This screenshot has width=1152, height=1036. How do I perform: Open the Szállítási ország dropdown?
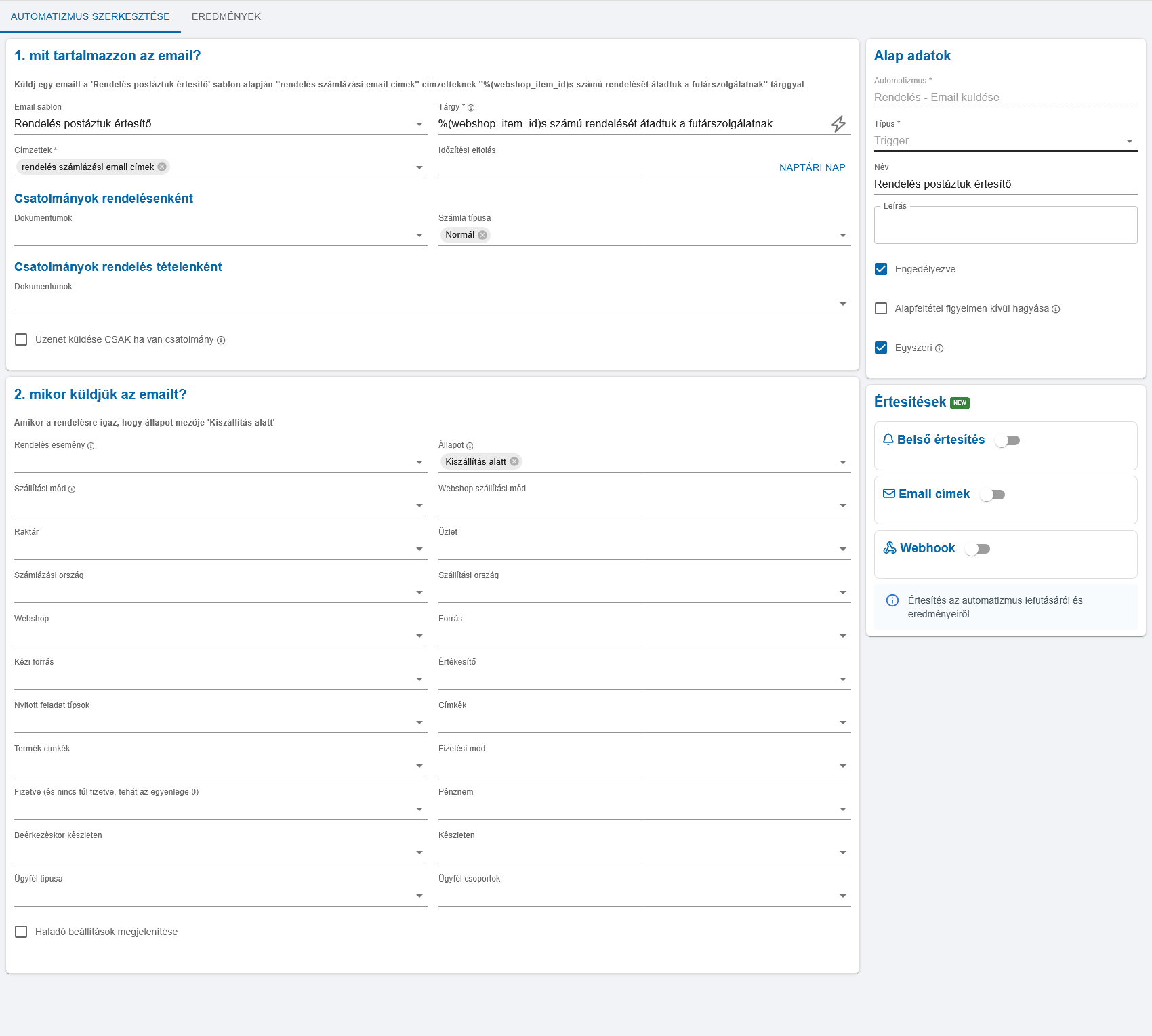click(644, 592)
